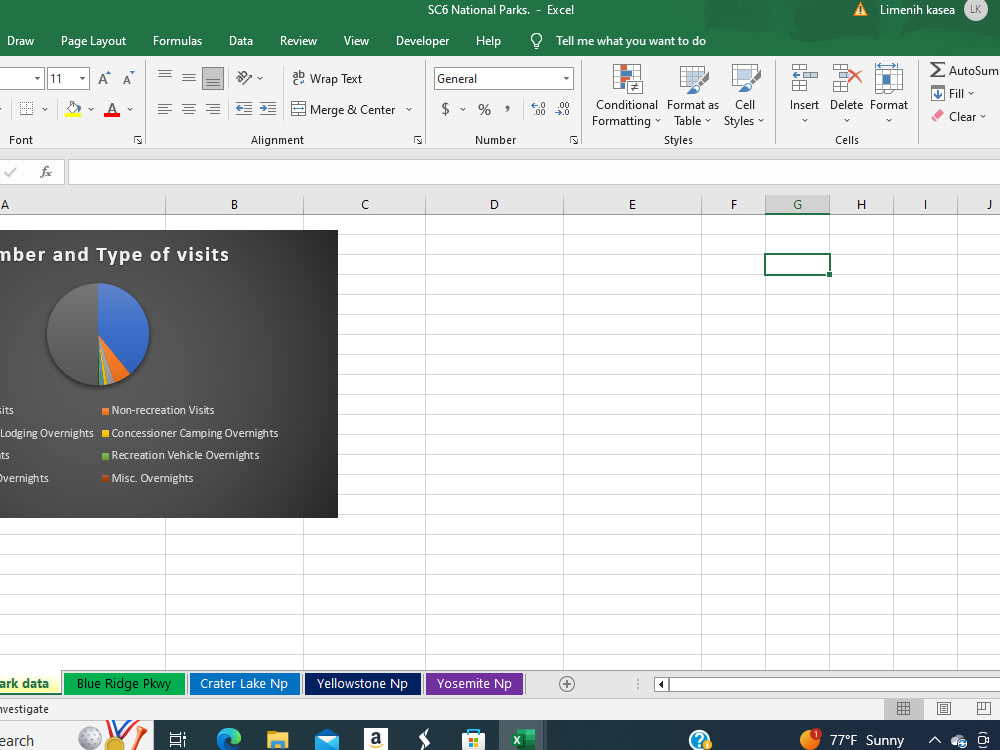The width and height of the screenshot is (1000, 750).
Task: Decrease font size with the smaller A icon
Action: click(128, 78)
